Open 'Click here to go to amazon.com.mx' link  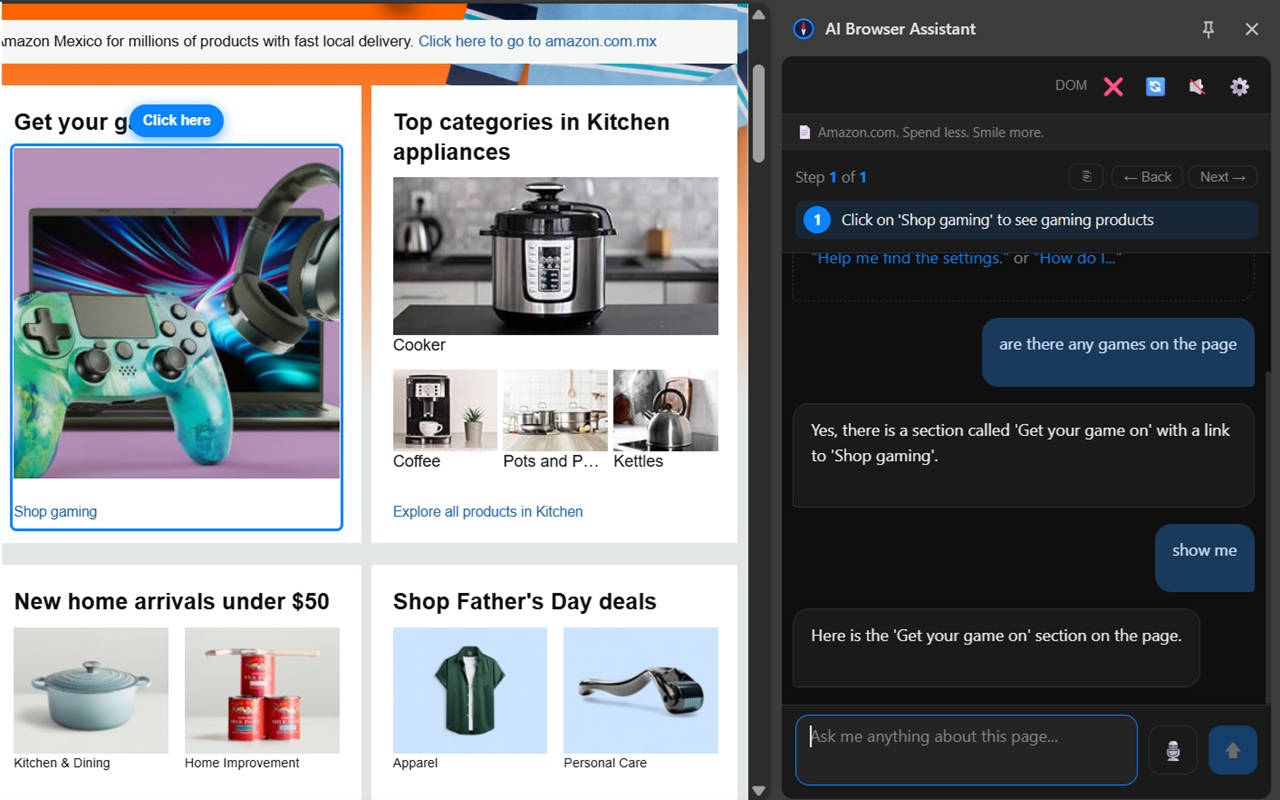tap(537, 41)
